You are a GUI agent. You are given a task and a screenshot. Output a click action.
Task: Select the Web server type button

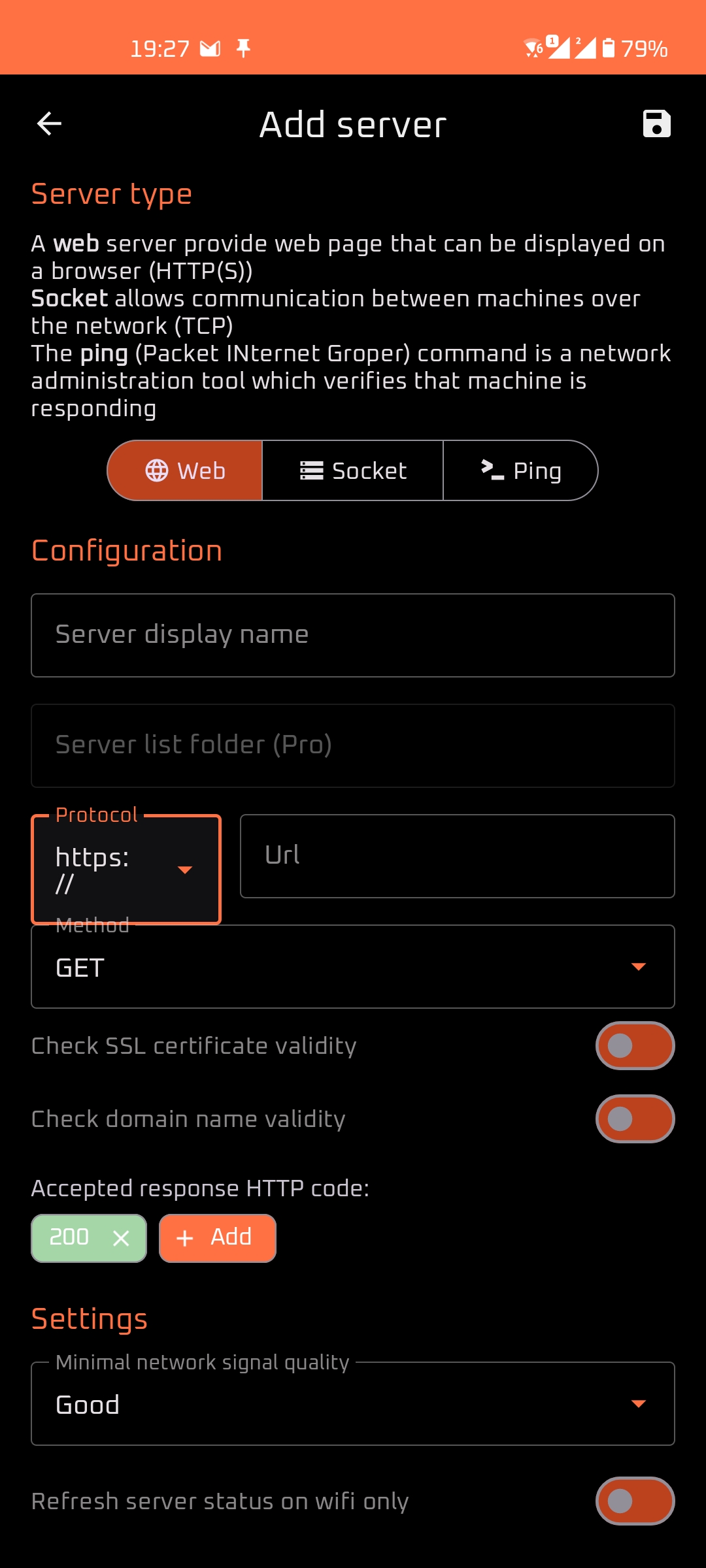click(184, 470)
